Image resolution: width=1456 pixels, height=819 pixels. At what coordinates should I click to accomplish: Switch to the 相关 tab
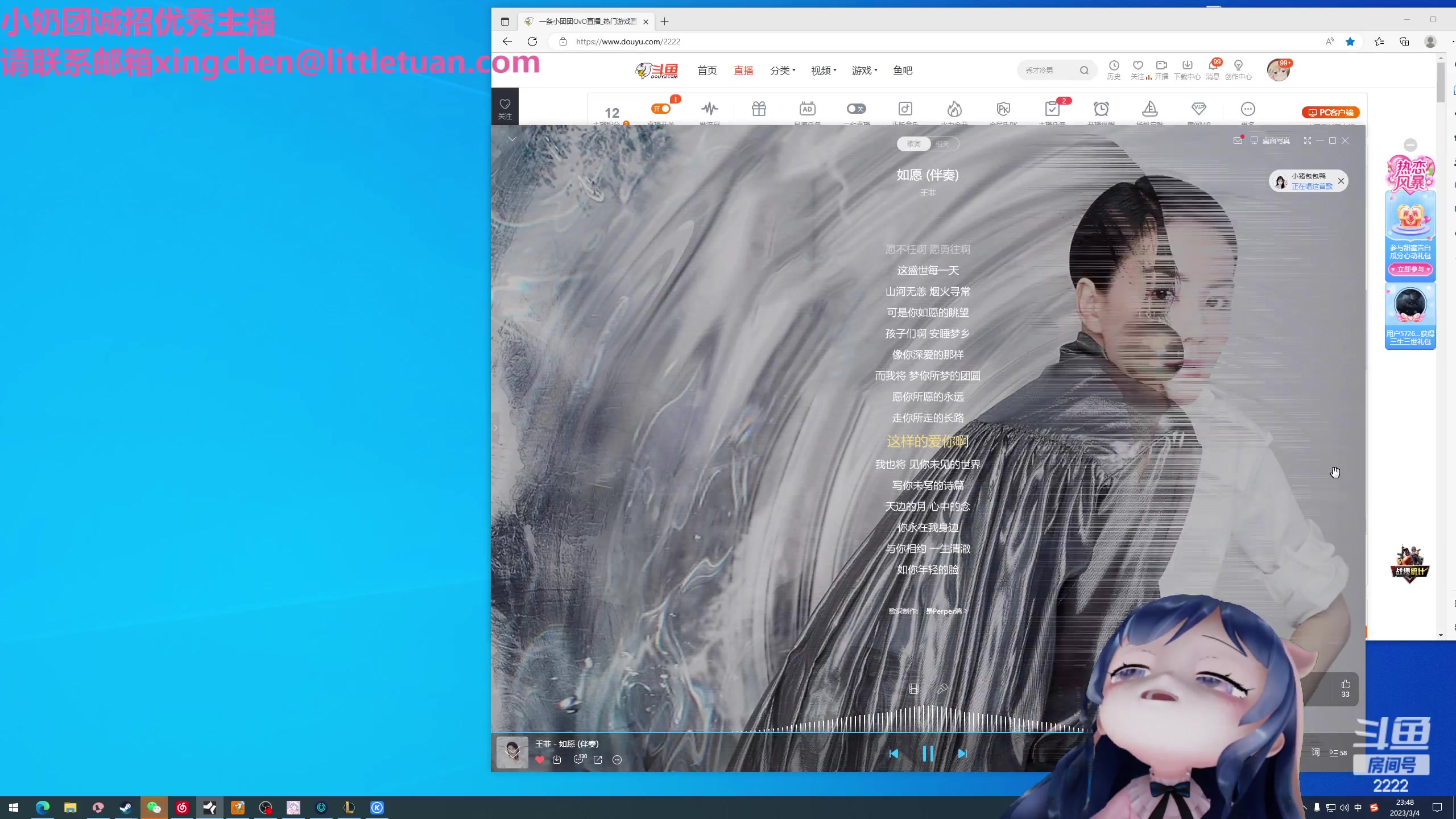942,144
